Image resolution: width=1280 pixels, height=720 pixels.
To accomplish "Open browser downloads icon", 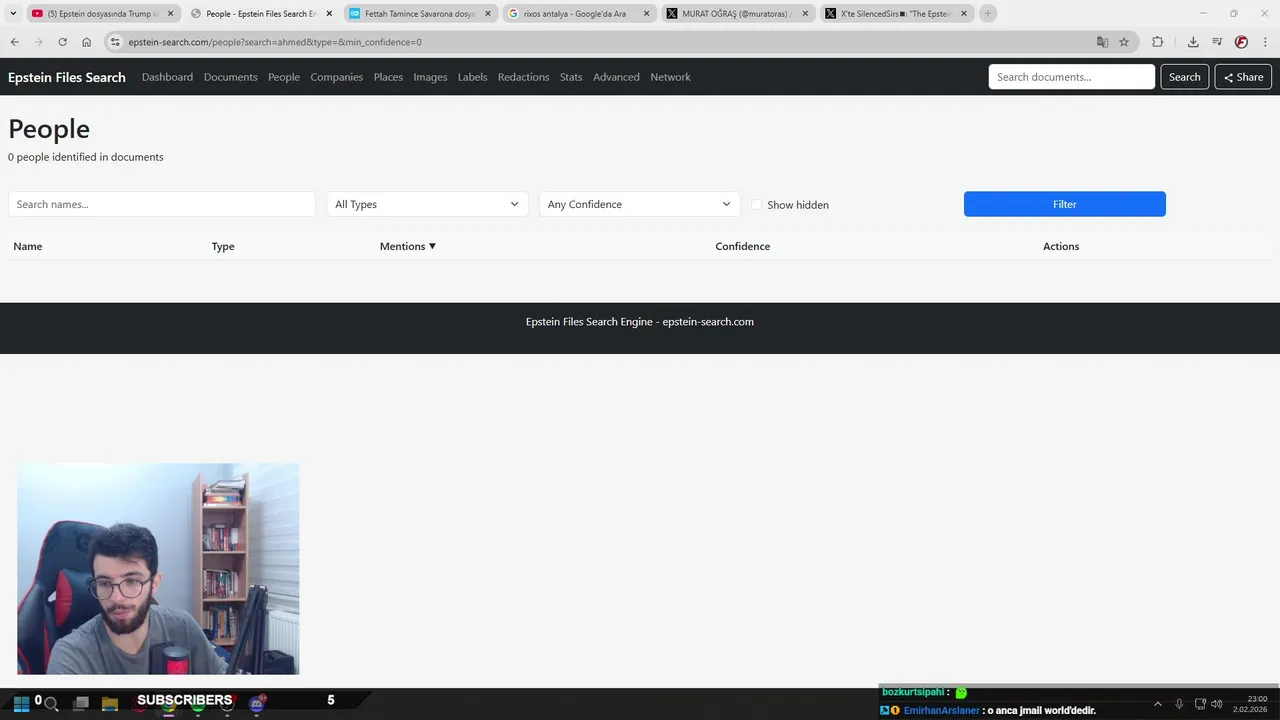I will point(1193,42).
